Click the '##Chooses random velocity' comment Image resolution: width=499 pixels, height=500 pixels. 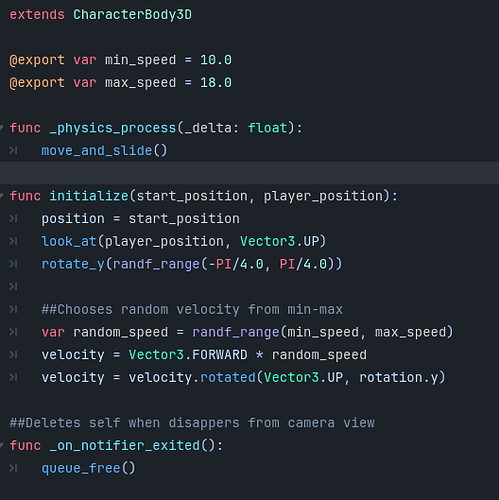pos(192,309)
